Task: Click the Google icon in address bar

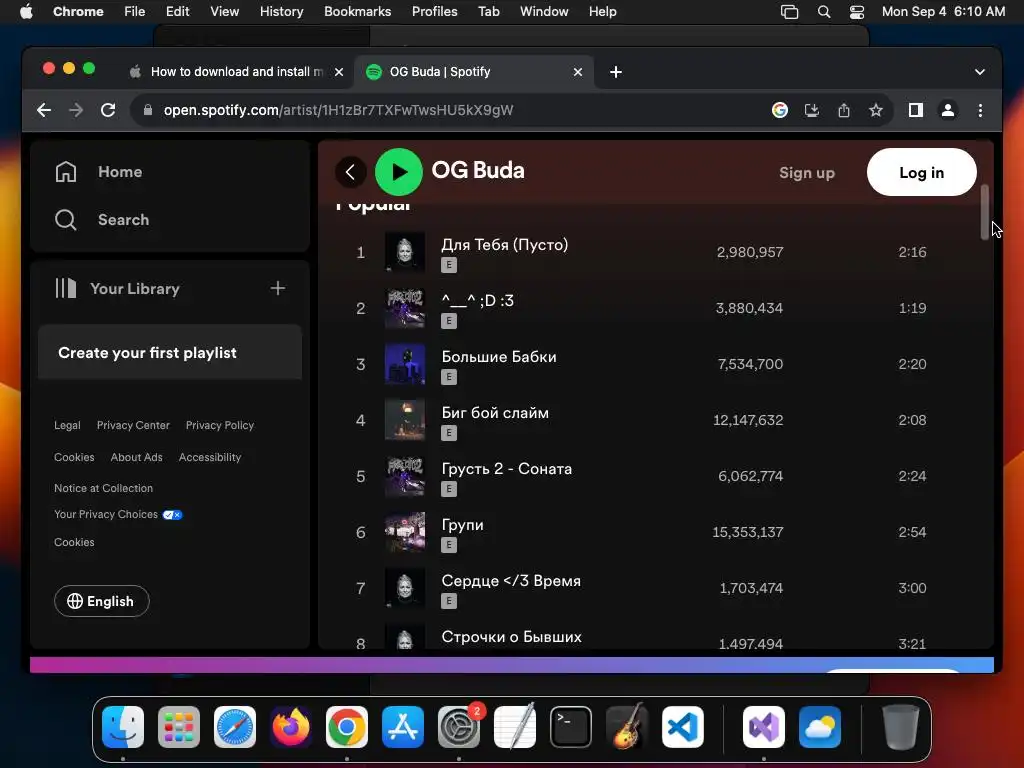Action: pyautogui.click(x=780, y=110)
